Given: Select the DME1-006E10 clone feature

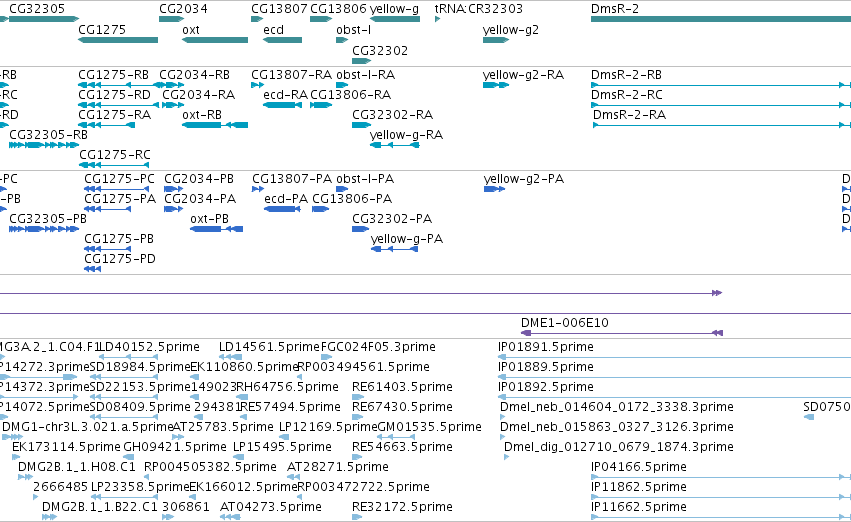Looking at the screenshot, I should click(x=622, y=333).
